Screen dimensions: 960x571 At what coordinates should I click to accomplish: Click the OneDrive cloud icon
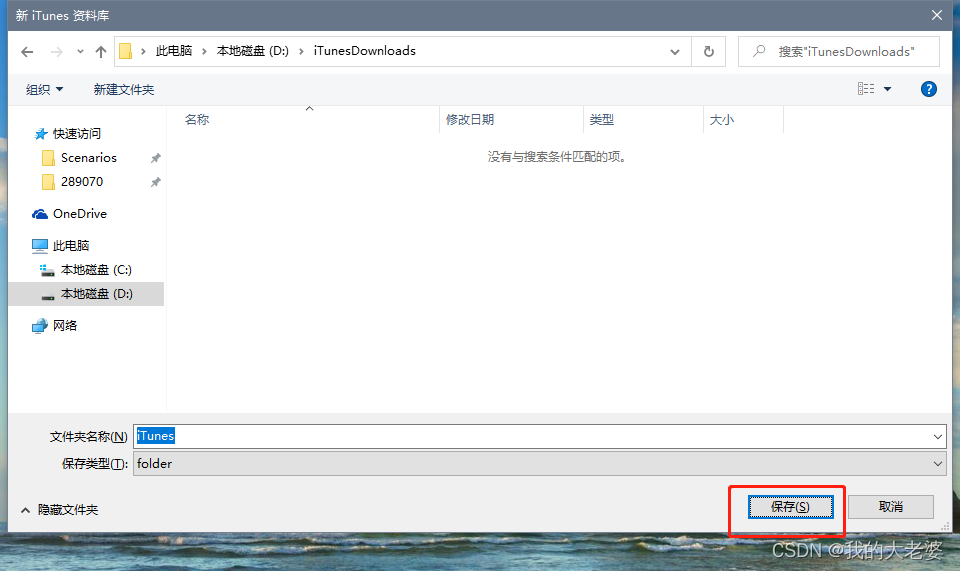tap(40, 214)
